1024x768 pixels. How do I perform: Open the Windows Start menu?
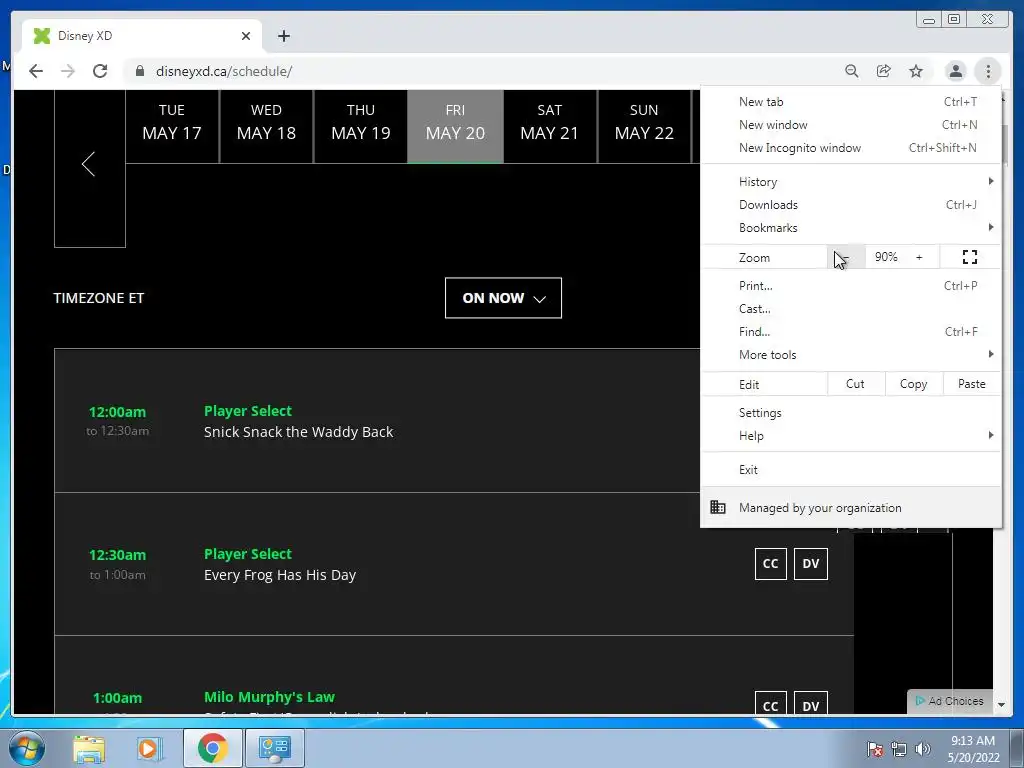pos(26,748)
